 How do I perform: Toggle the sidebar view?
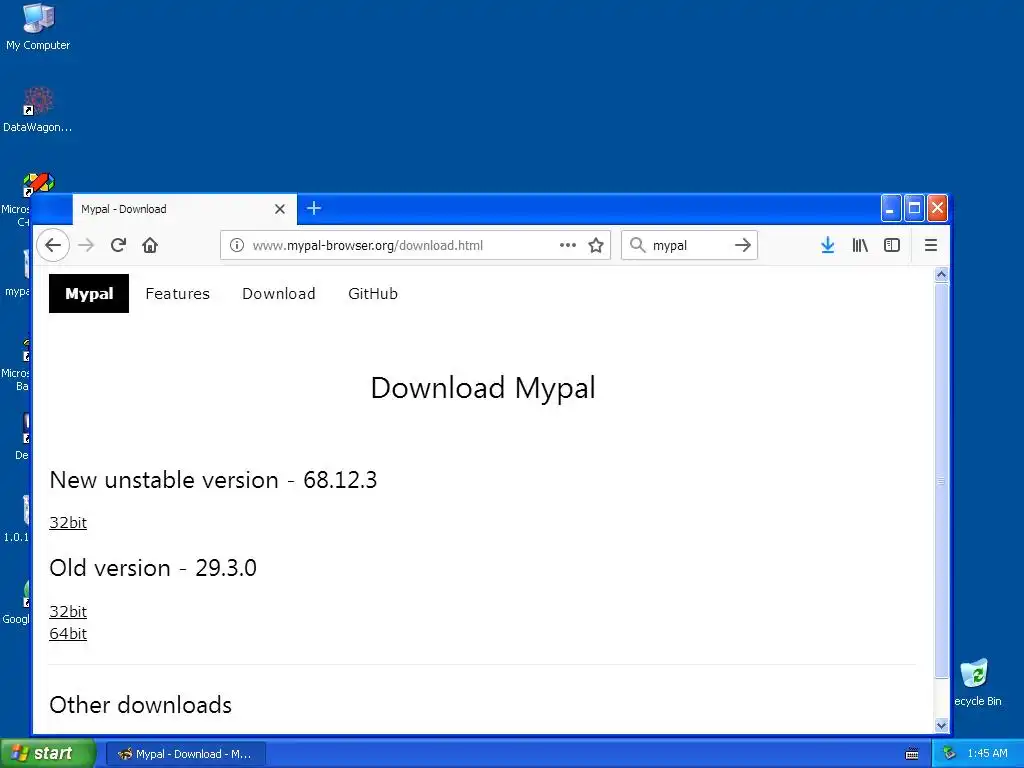click(x=891, y=246)
